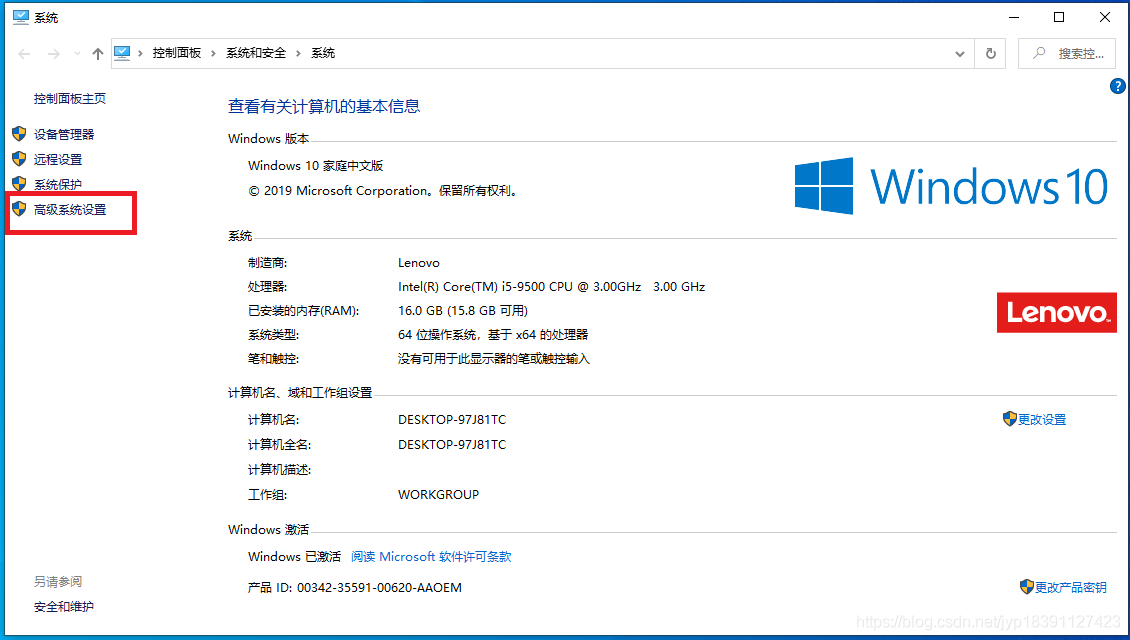Click the RAM value 16.0 GB (15.8 GB 可用)
This screenshot has height=640, width=1130.
[x=463, y=311]
